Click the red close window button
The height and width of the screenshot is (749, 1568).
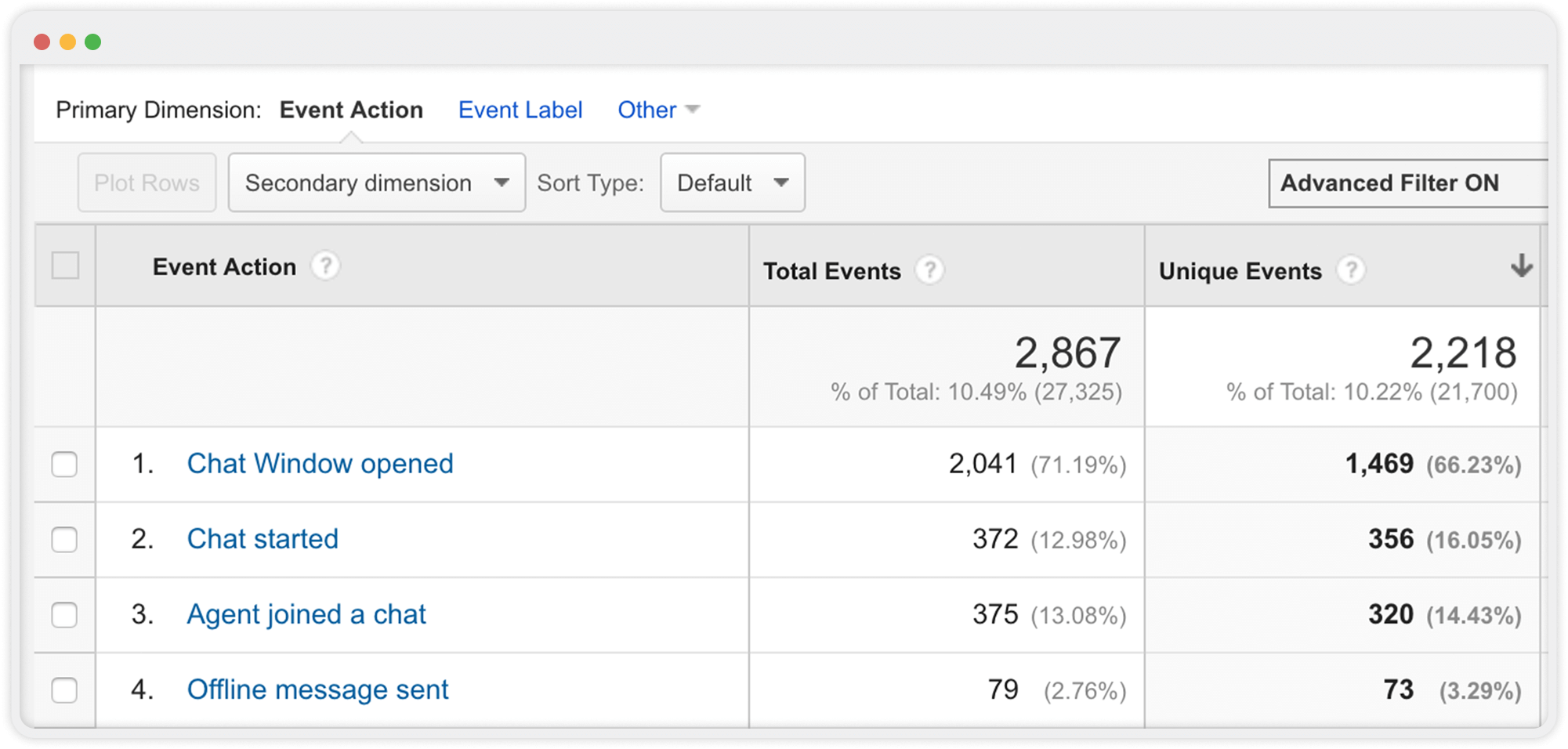click(42, 42)
